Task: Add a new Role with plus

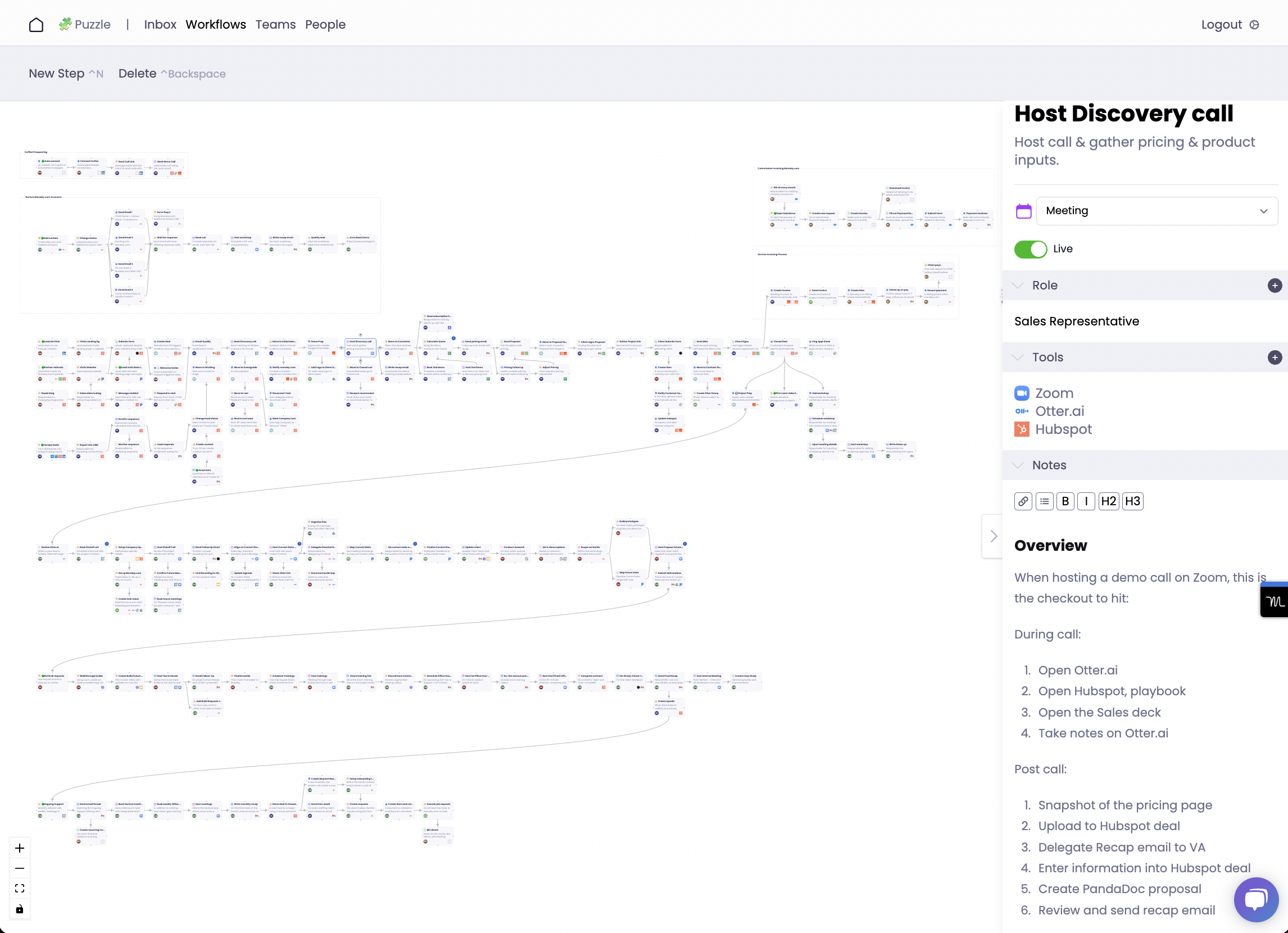Action: (x=1275, y=286)
